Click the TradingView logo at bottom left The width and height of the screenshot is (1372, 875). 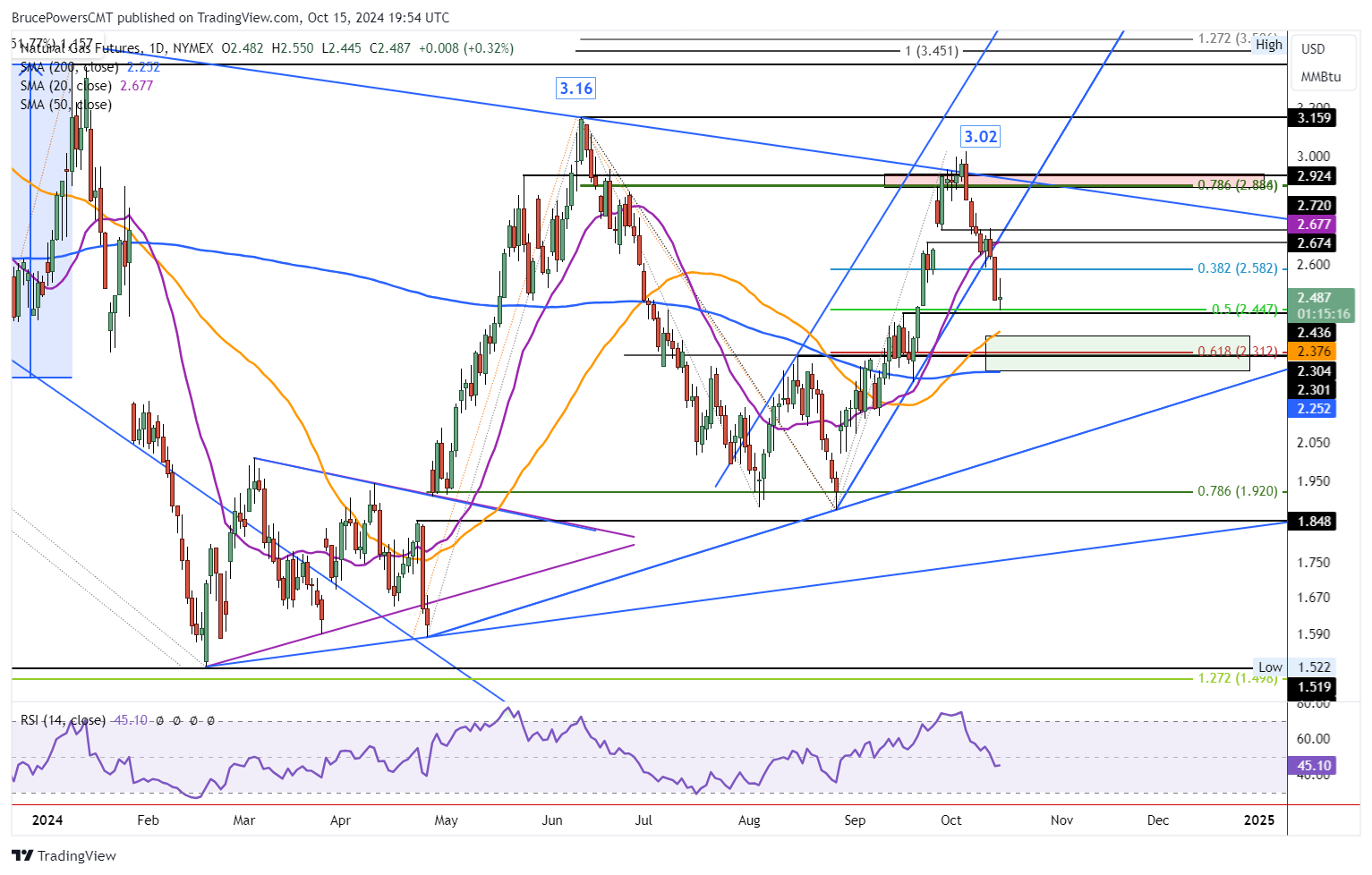pyautogui.click(x=64, y=855)
